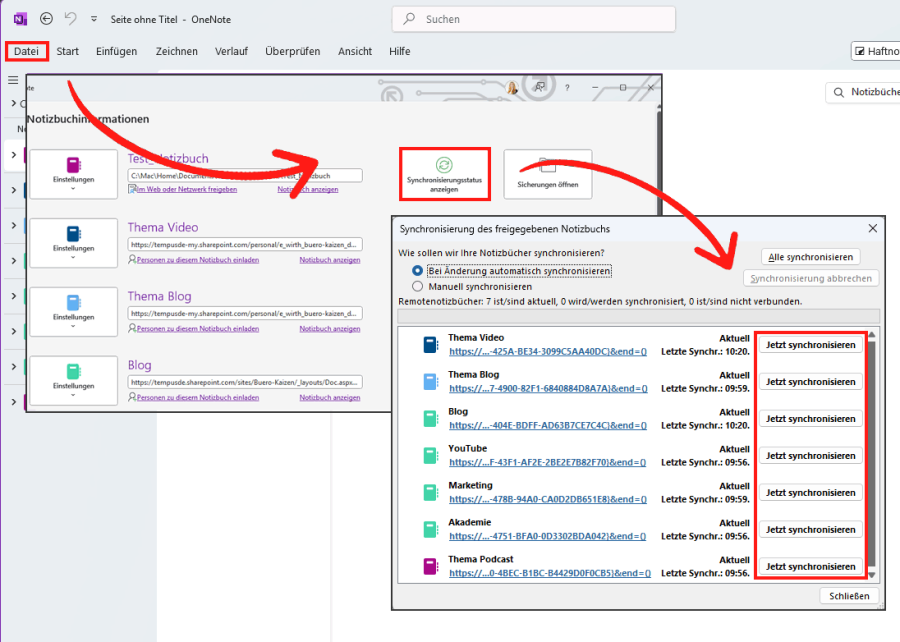Screen dimensions: 900x642
Task: Open the Ansicht tab
Action: click(355, 51)
